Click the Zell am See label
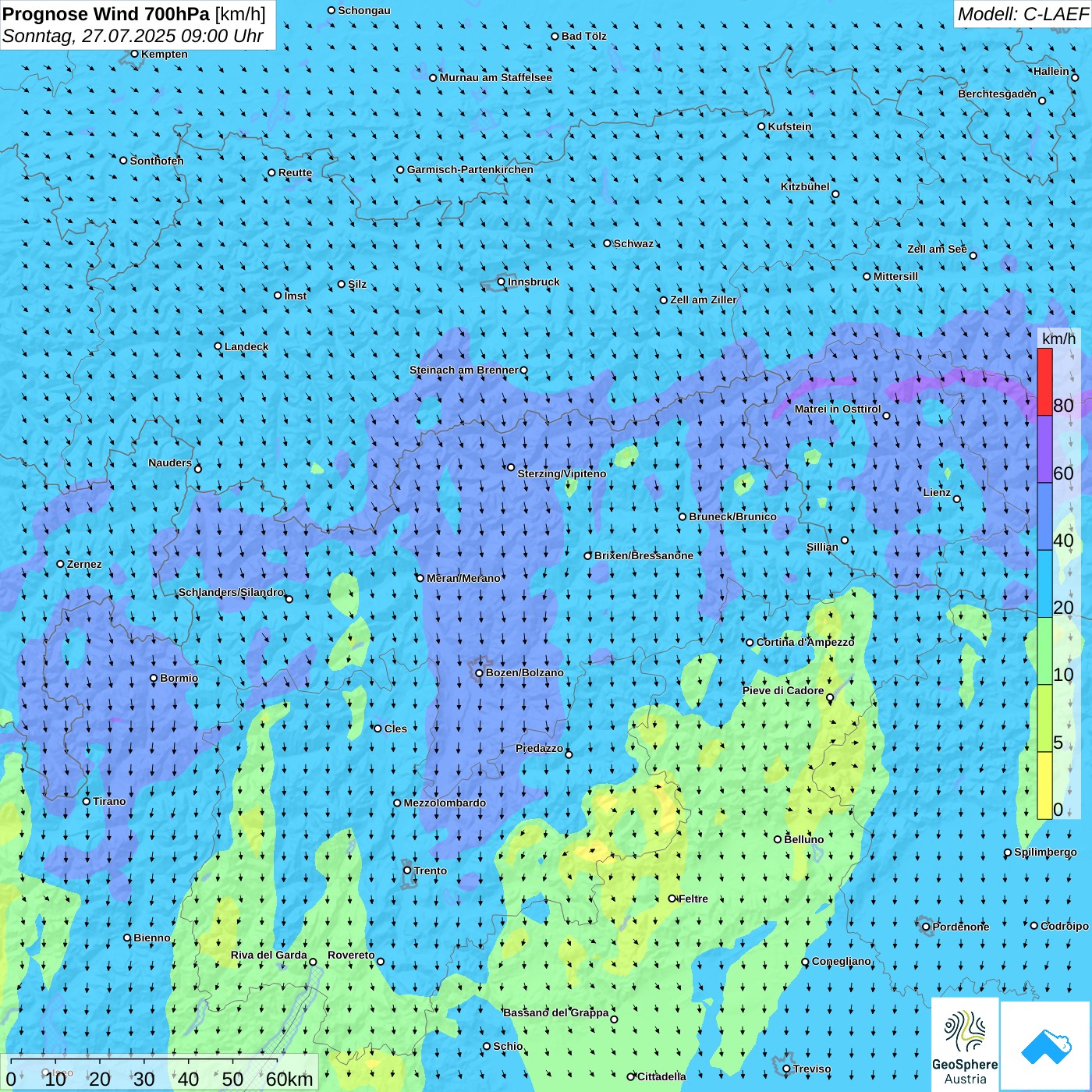1092x1092 pixels. click(x=937, y=249)
